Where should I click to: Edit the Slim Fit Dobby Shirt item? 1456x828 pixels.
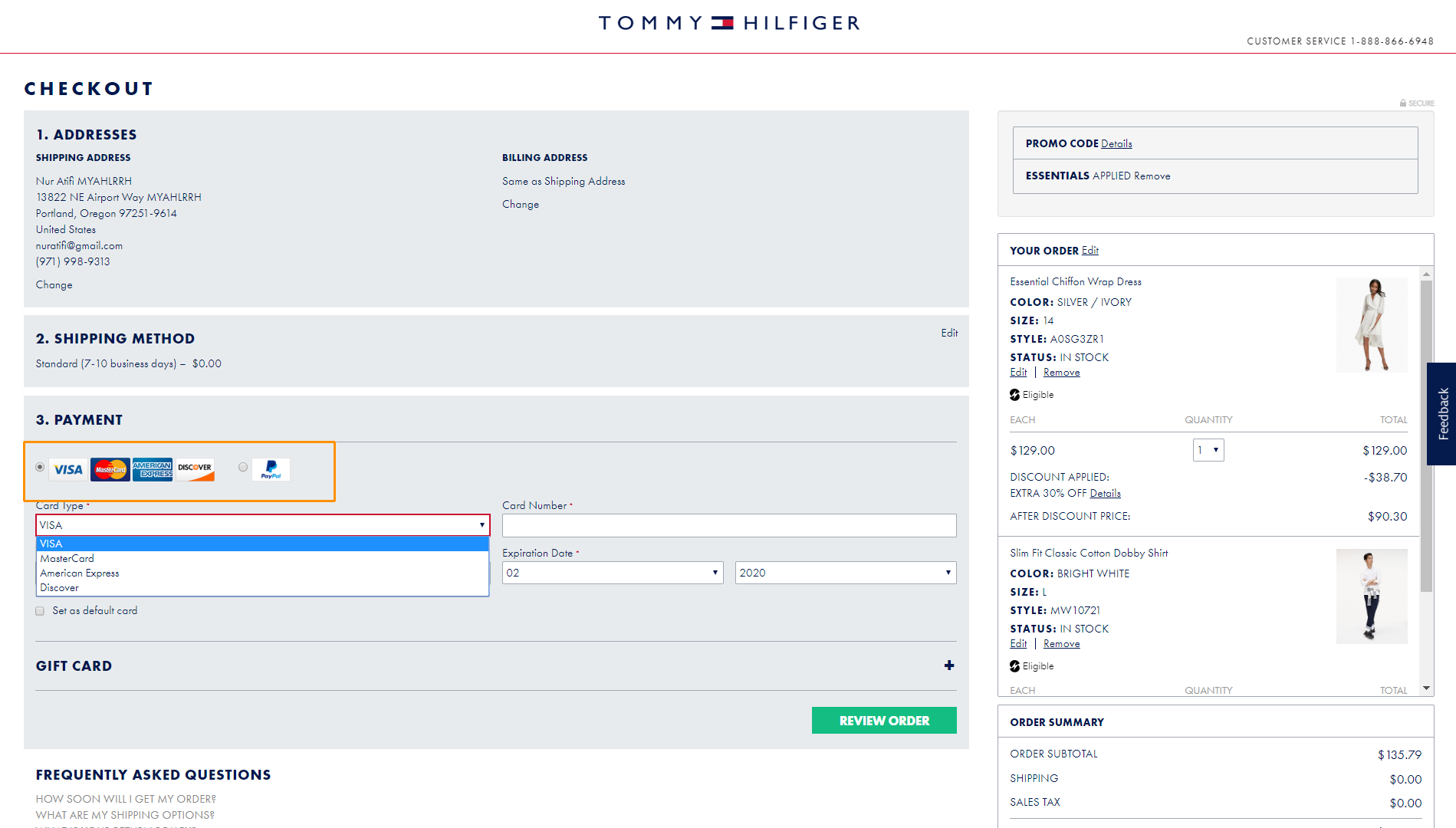1018,644
